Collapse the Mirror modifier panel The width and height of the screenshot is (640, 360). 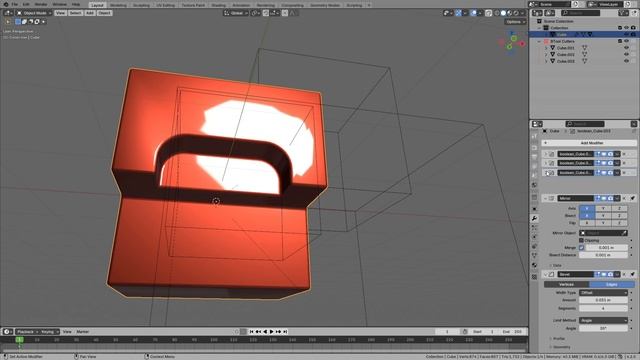point(546,198)
